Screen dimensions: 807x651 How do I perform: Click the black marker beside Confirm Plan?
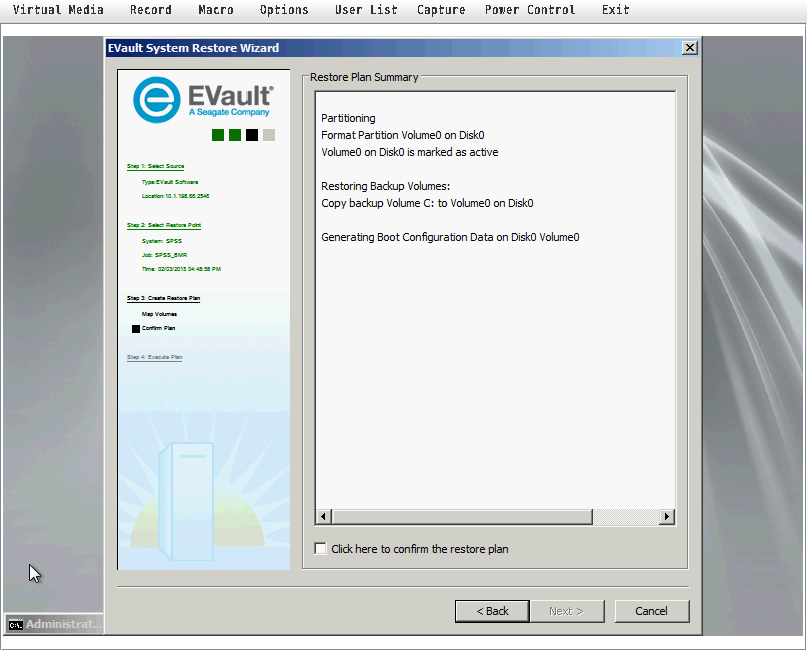[136, 329]
